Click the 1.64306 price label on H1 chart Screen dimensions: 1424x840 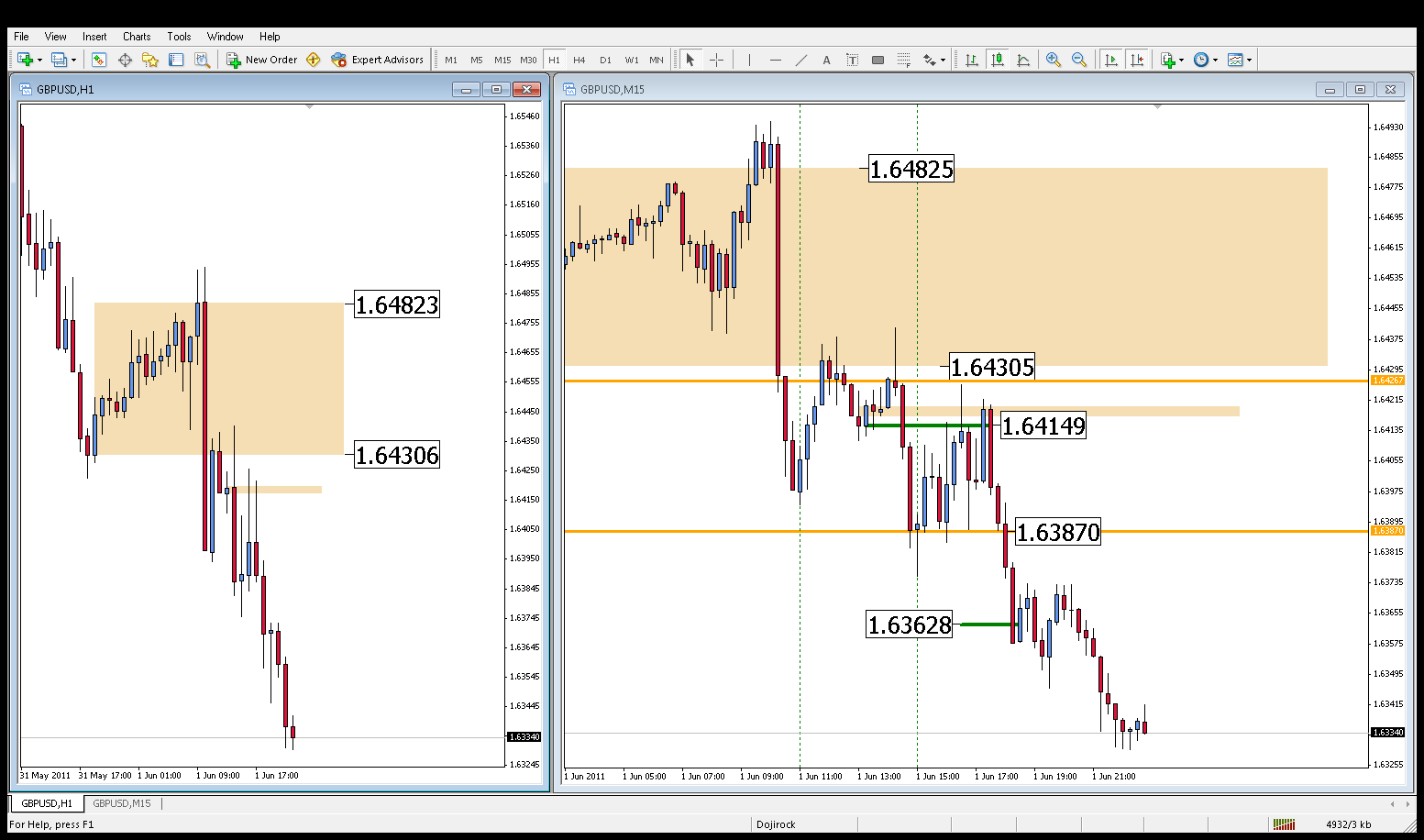(x=397, y=455)
